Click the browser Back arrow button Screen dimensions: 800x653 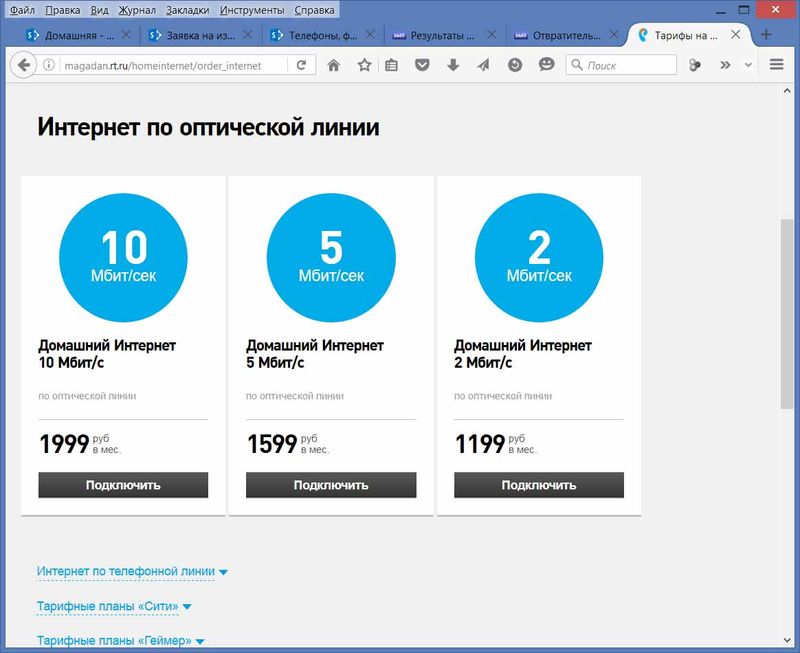coord(22,65)
